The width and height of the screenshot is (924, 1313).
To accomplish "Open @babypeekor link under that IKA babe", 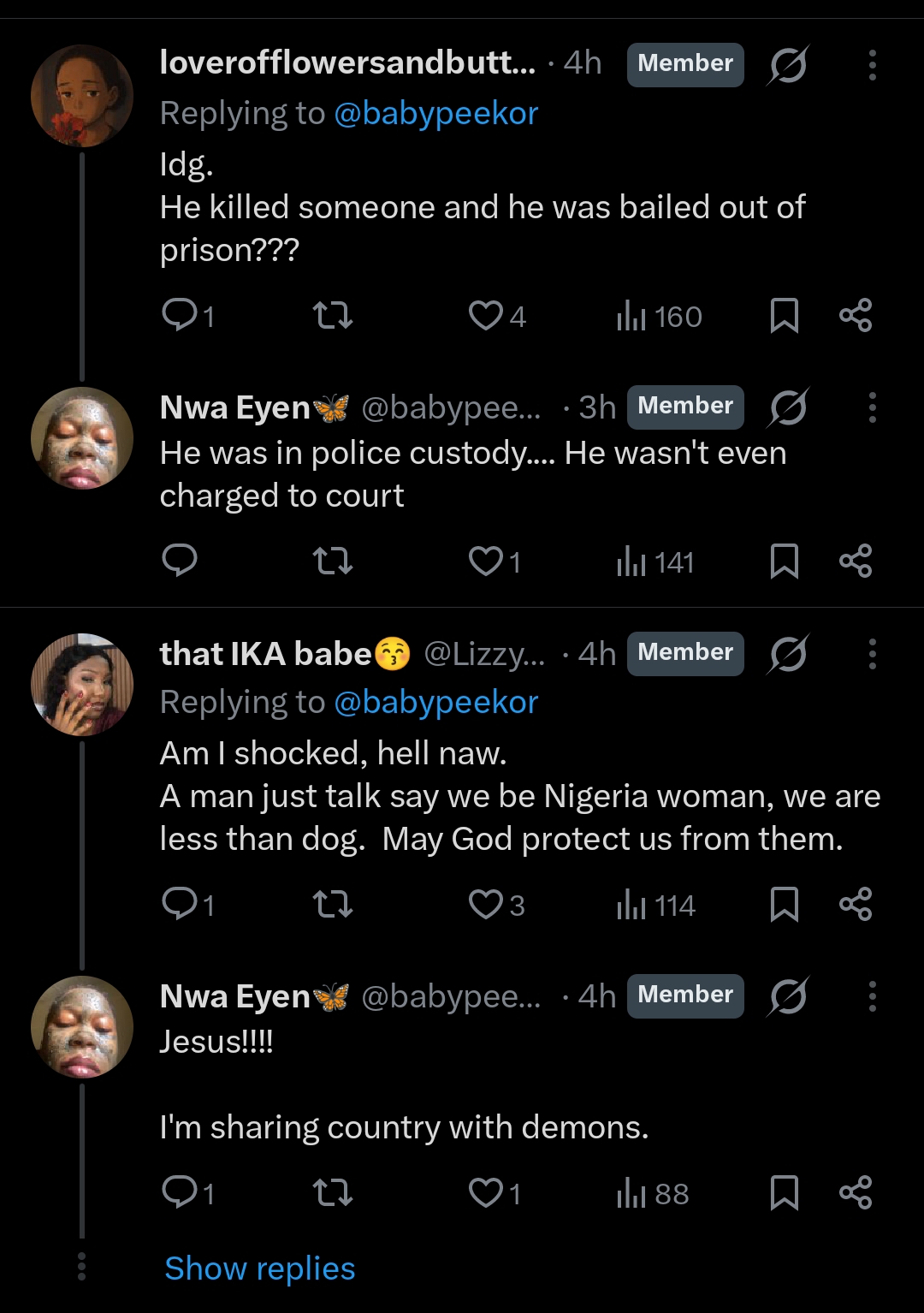I will coord(435,702).
